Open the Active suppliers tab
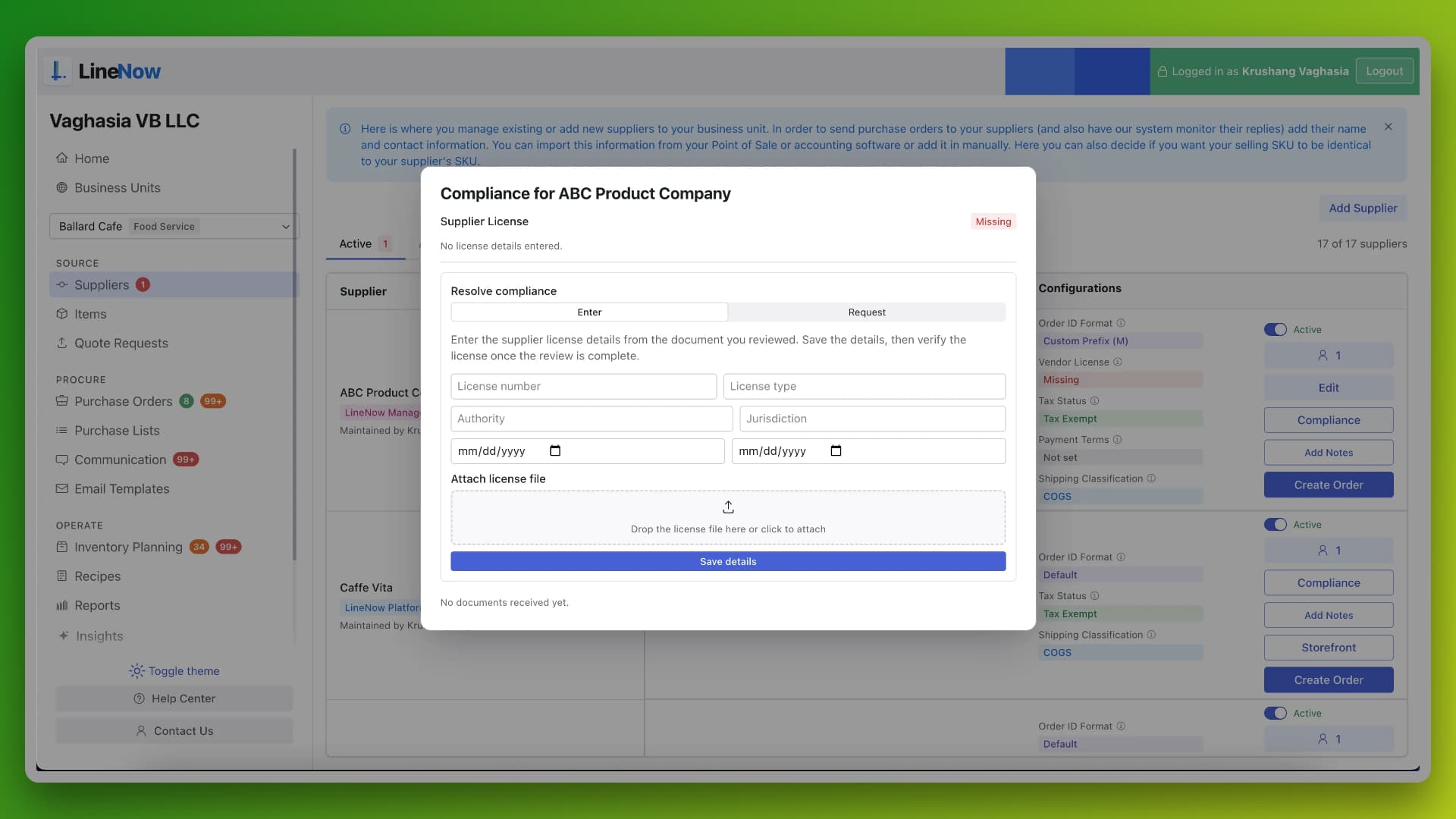This screenshot has width=1456, height=819. click(366, 244)
